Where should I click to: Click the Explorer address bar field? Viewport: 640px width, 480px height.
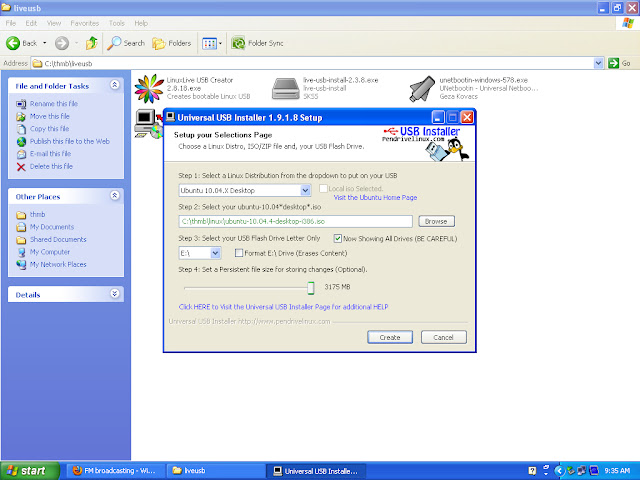click(x=312, y=63)
